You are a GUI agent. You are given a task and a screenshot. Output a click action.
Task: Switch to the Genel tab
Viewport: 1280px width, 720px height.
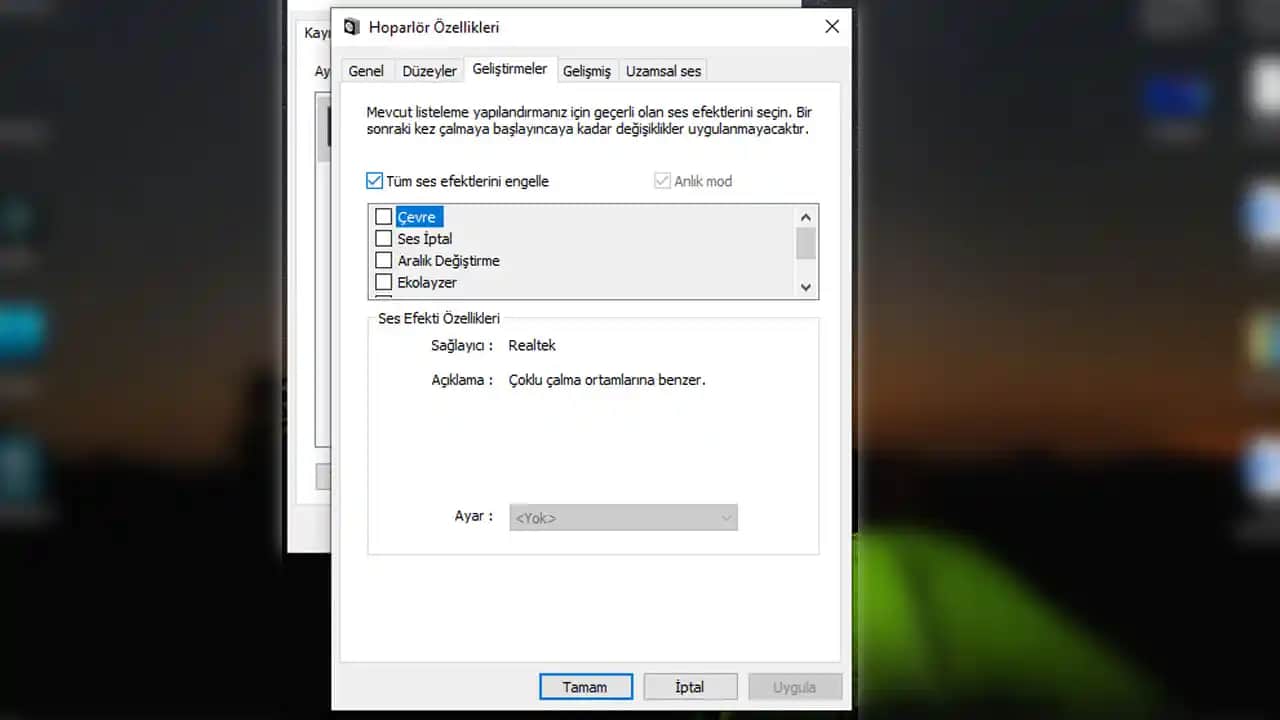[366, 70]
